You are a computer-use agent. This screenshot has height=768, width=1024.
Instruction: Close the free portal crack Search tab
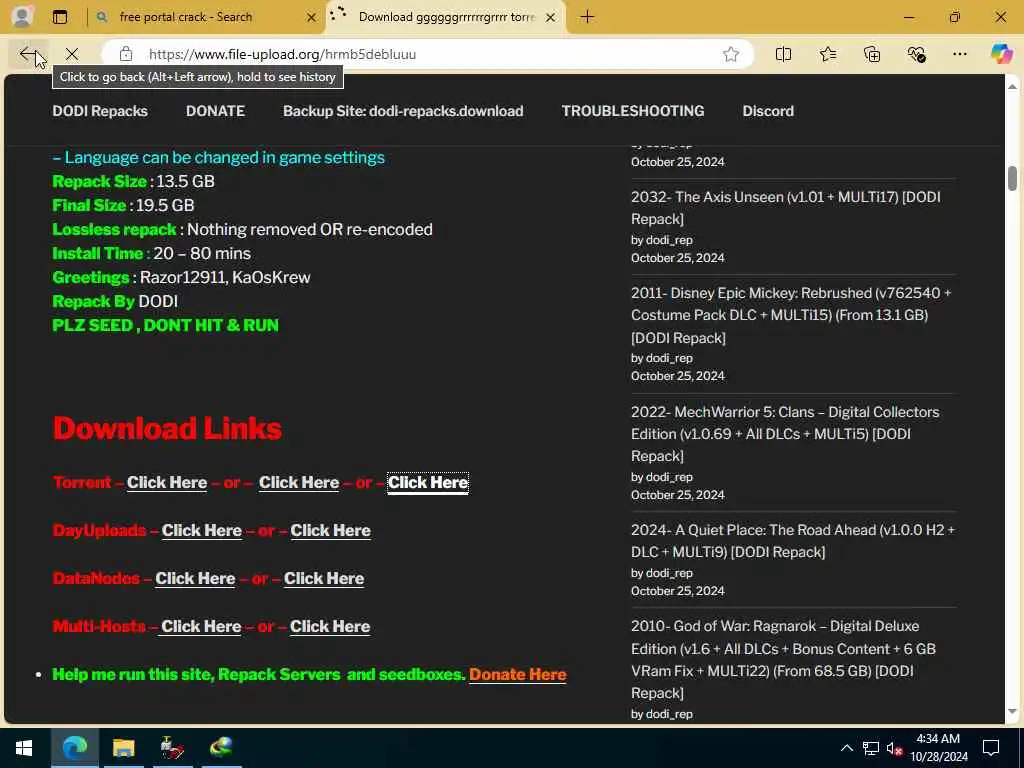click(x=312, y=18)
